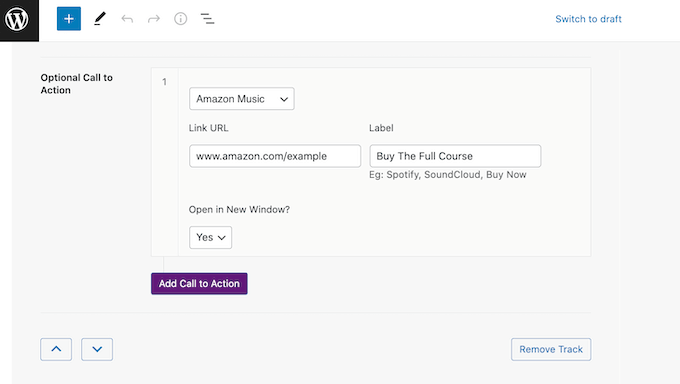This screenshot has height=384, width=680.
Task: Click the Remove Track button
Action: [551, 349]
